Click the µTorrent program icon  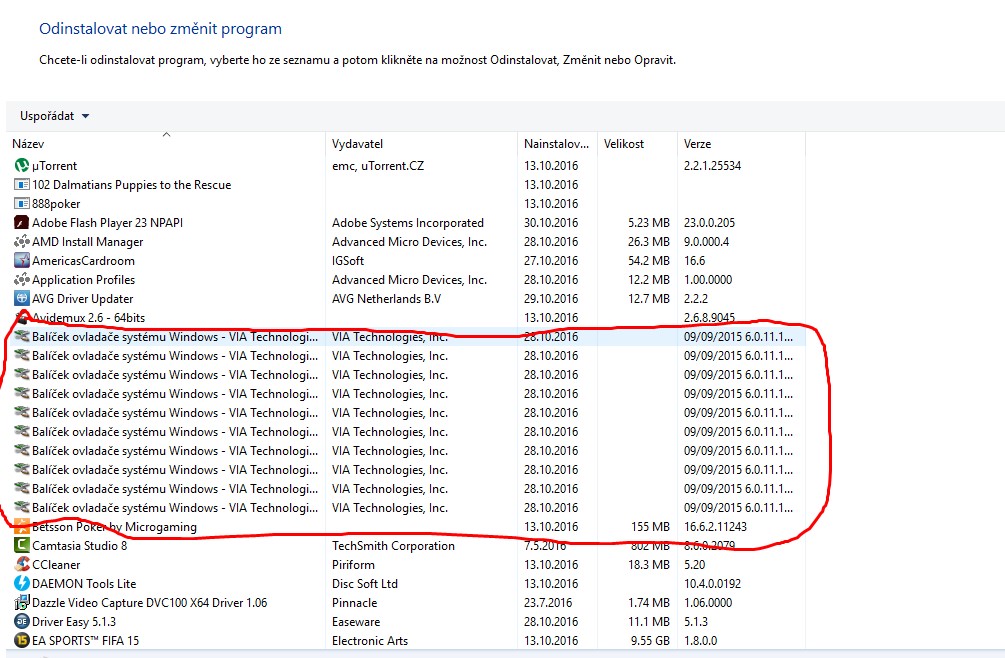[x=22, y=166]
